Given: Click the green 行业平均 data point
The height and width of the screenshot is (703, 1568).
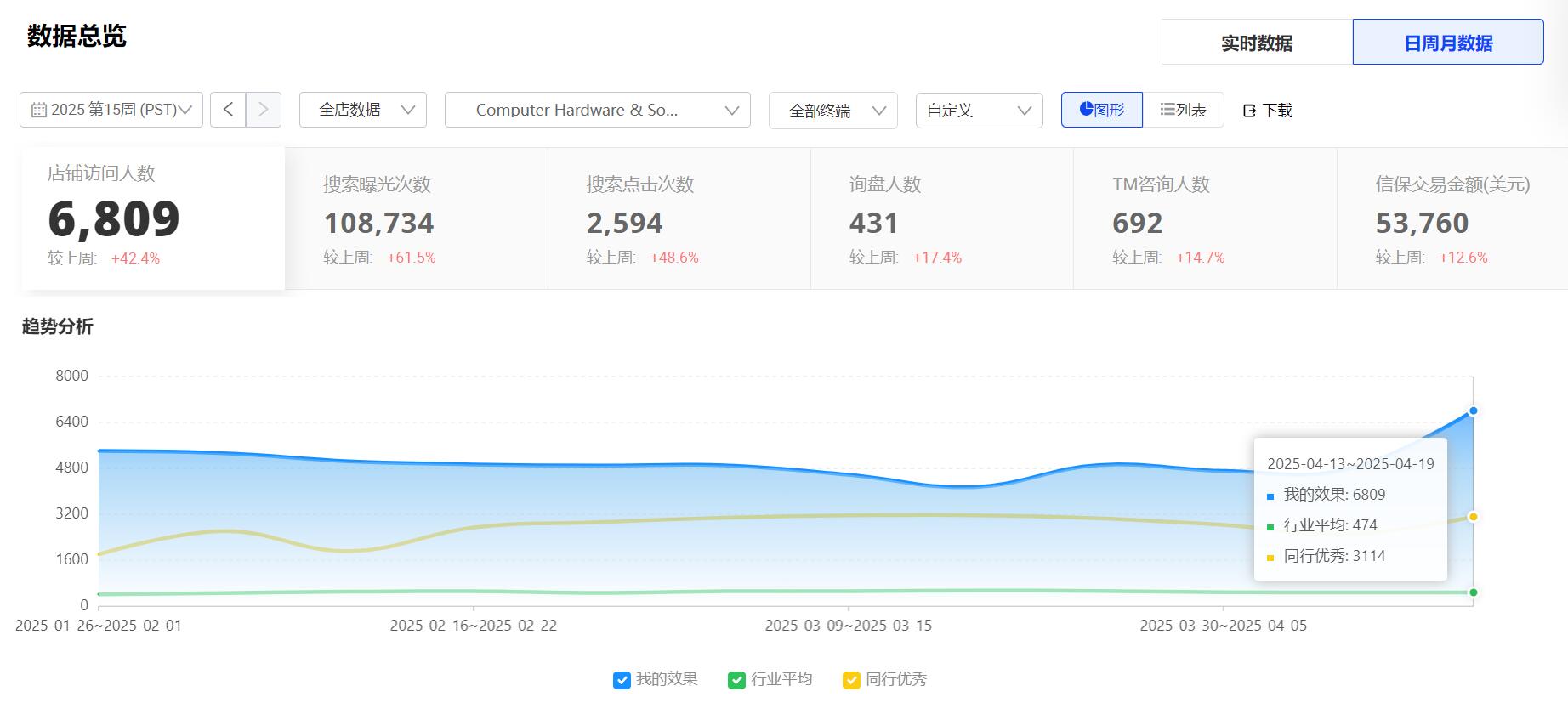Looking at the screenshot, I should tap(1473, 592).
